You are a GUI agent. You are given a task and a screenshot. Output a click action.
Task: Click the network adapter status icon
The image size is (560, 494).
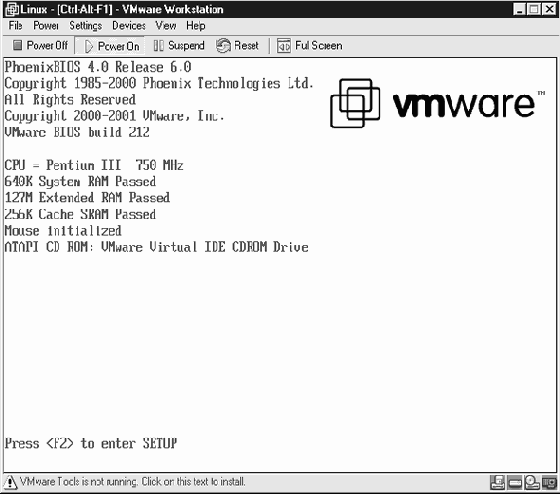[549, 483]
